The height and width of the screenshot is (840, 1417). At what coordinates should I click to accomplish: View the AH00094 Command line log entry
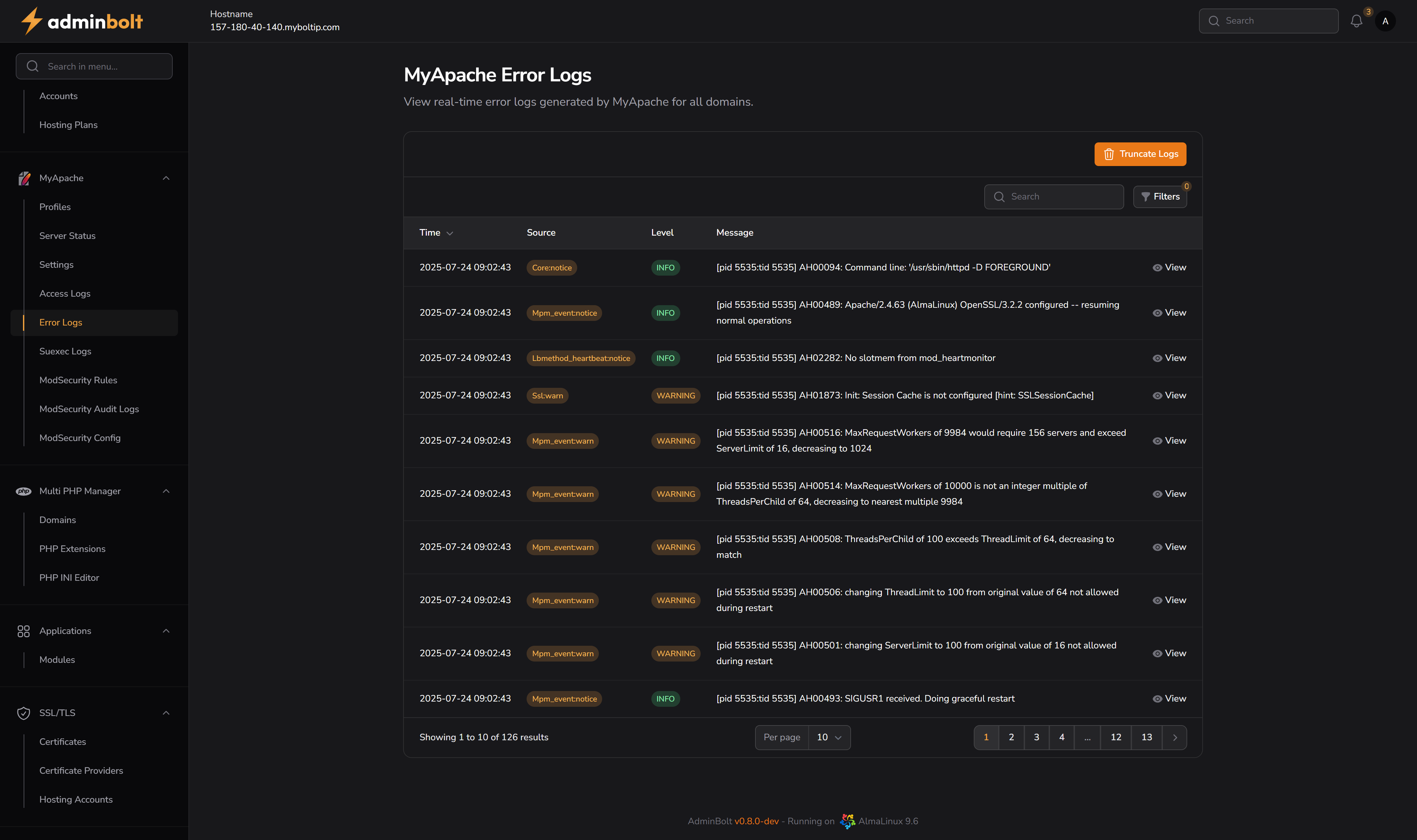tap(1169, 267)
